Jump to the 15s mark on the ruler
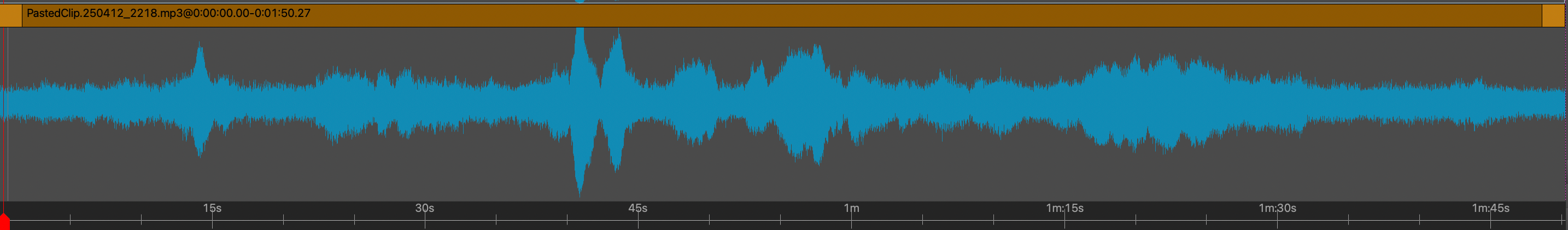The width and height of the screenshot is (1568, 230). point(212,208)
